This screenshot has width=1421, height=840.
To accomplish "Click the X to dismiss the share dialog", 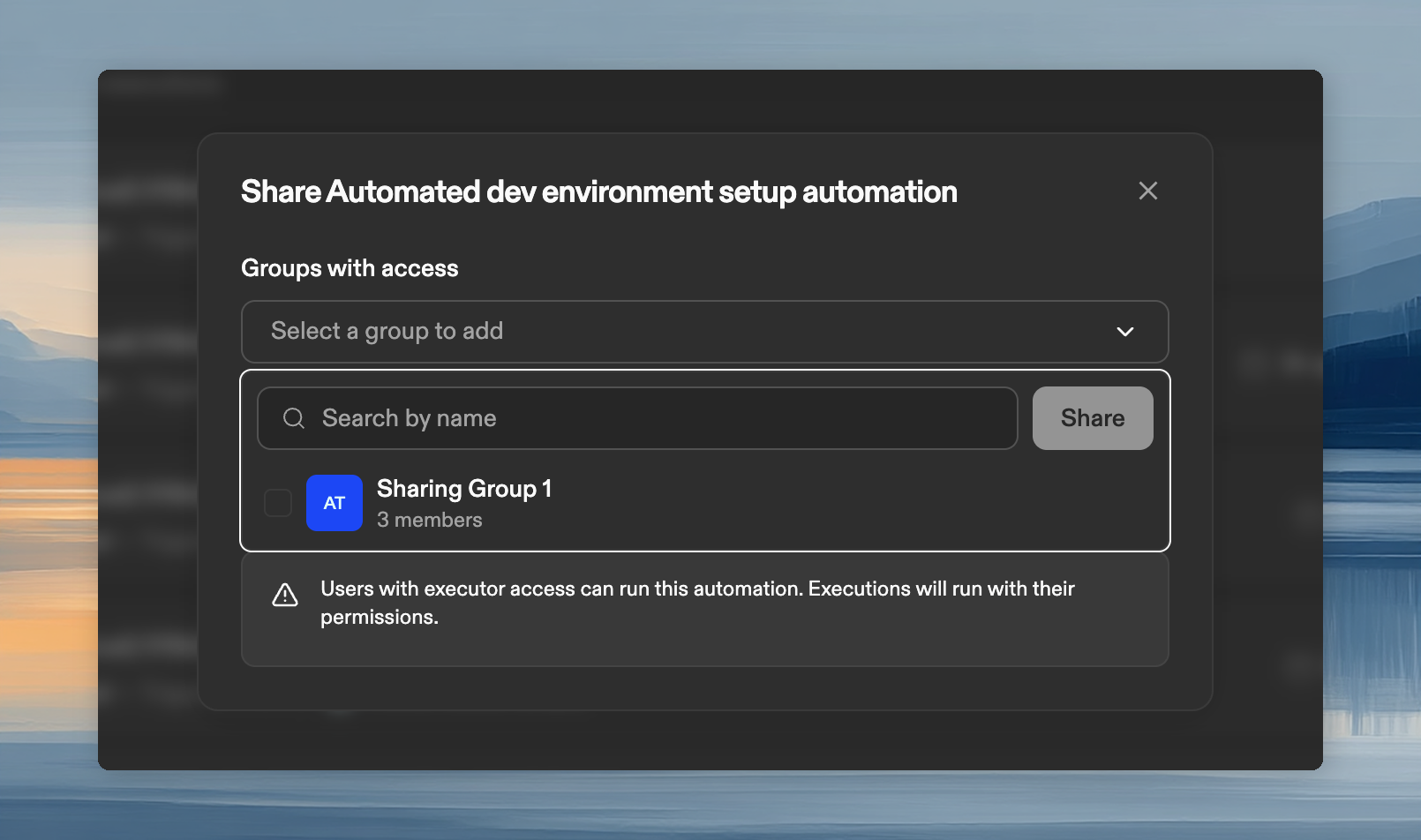I will point(1147,191).
